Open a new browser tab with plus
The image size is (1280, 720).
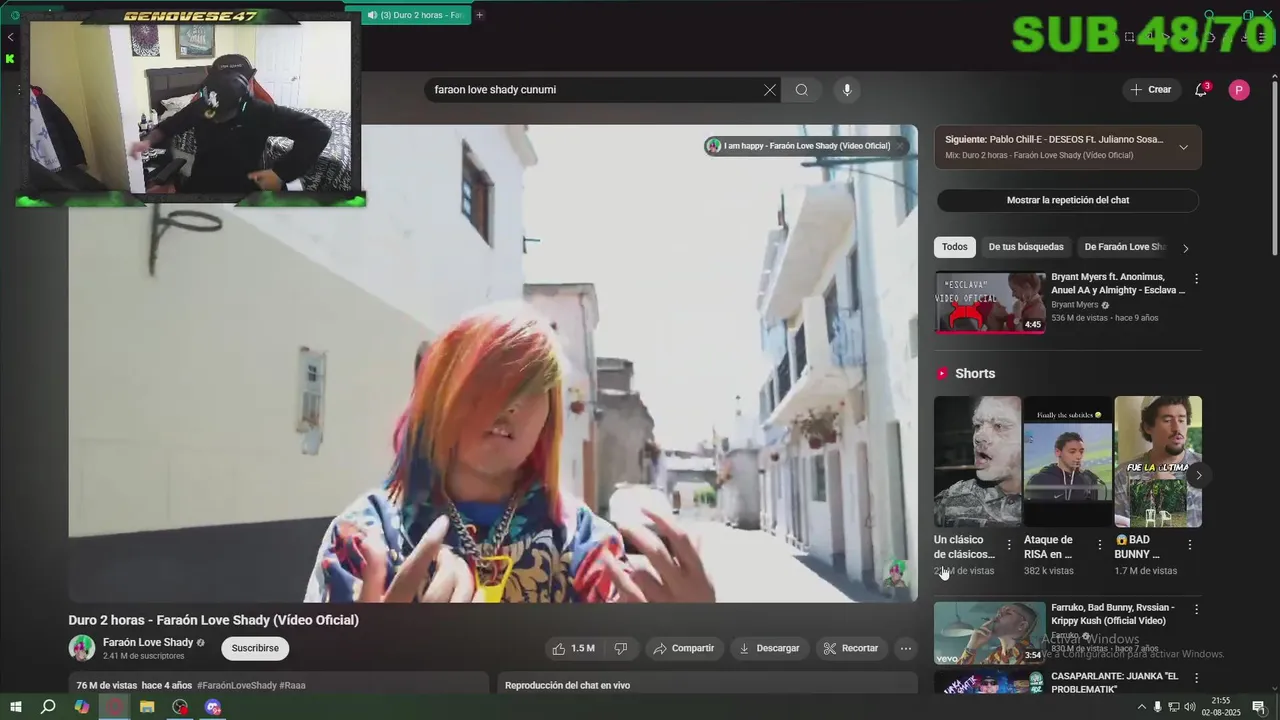tap(479, 15)
